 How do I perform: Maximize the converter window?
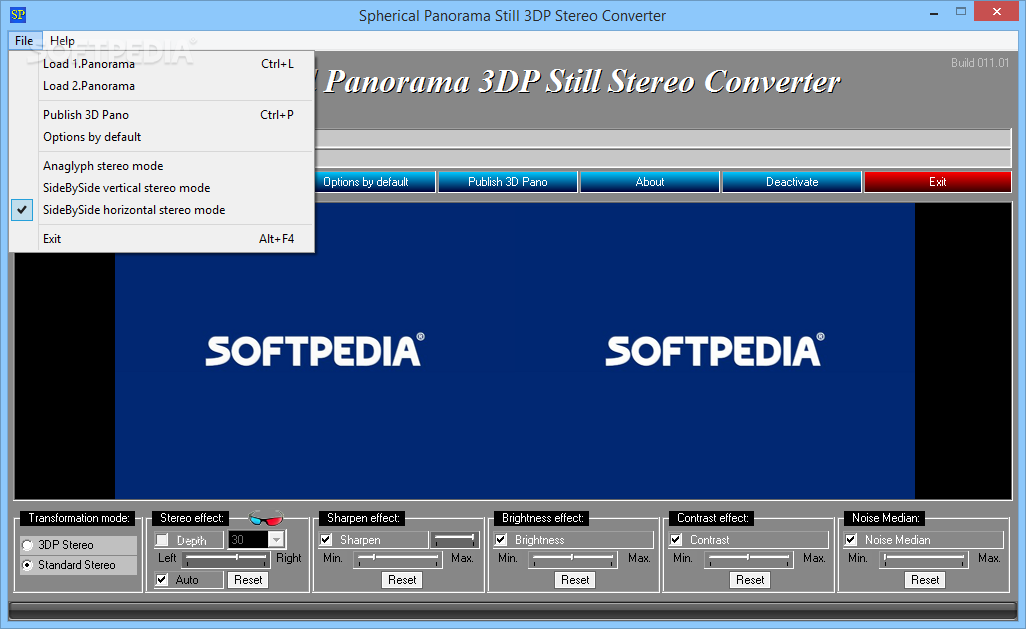[961, 12]
